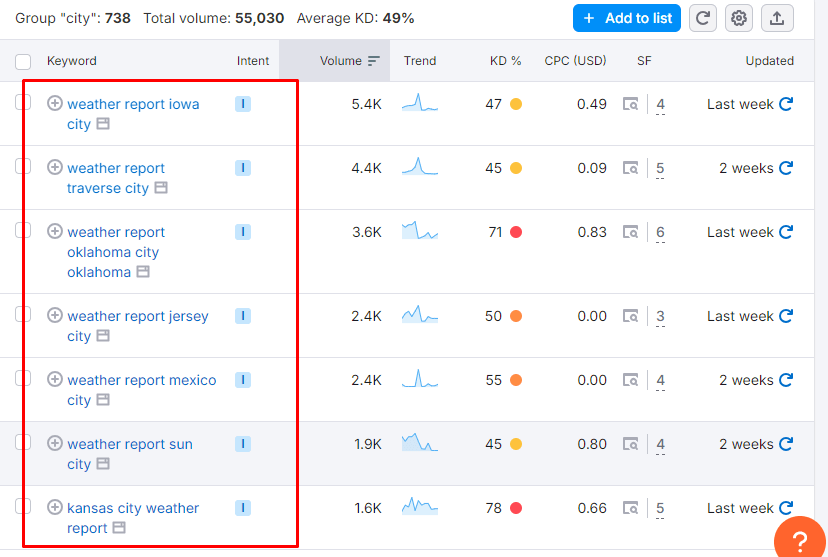Click the trend sparkline for kansas city

[x=420, y=506]
